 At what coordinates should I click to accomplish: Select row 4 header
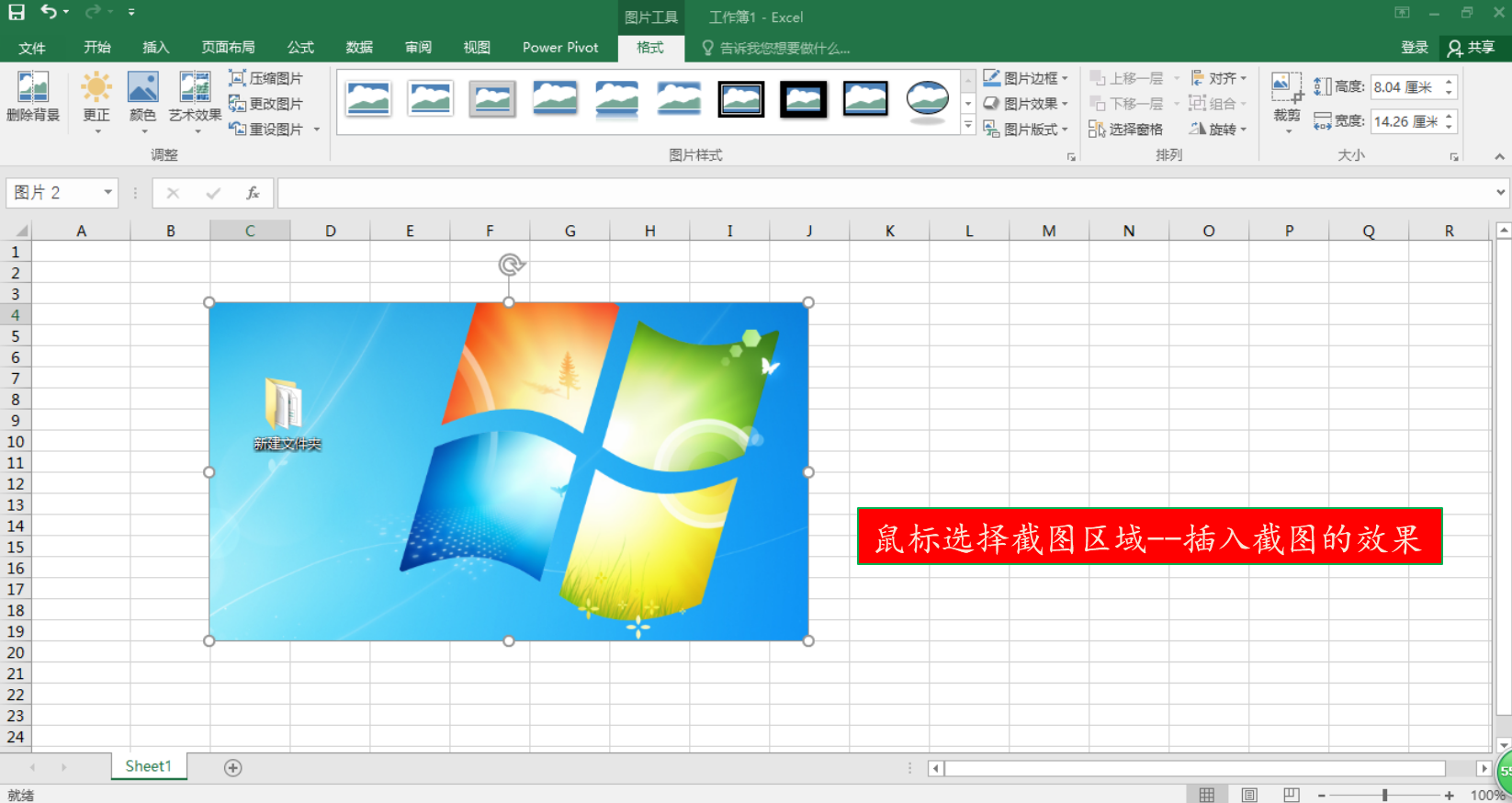click(16, 315)
